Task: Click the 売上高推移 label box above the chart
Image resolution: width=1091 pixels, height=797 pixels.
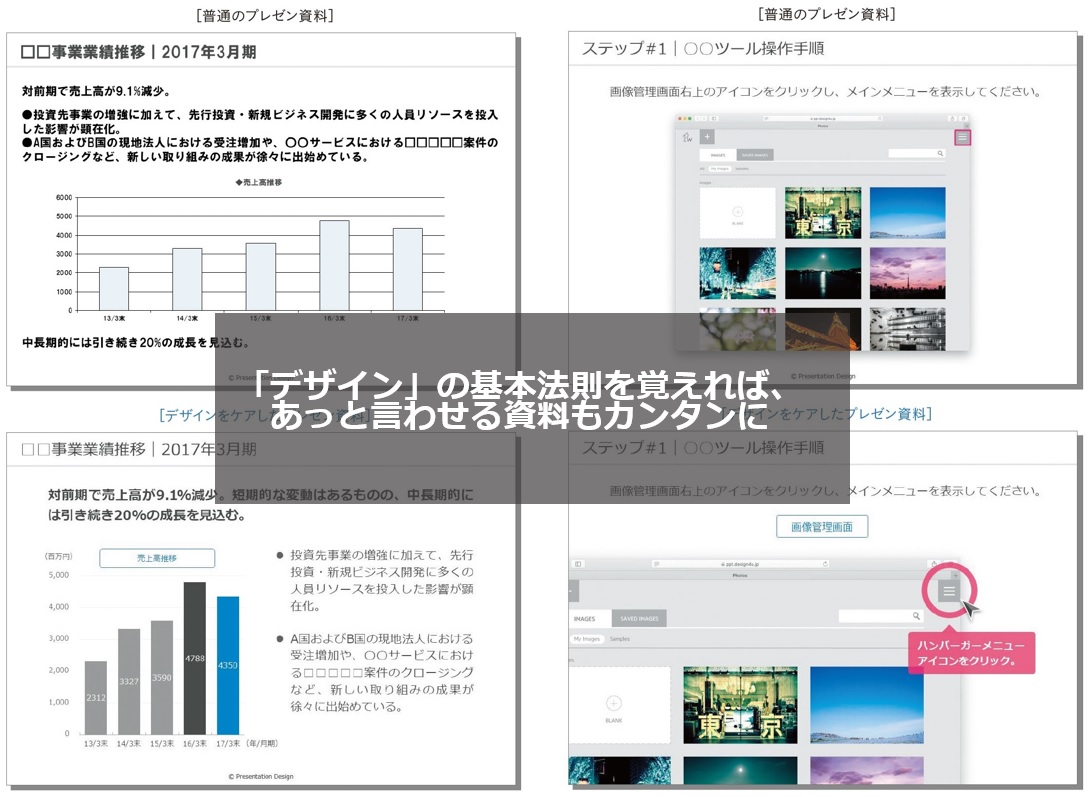Action: click(x=157, y=558)
